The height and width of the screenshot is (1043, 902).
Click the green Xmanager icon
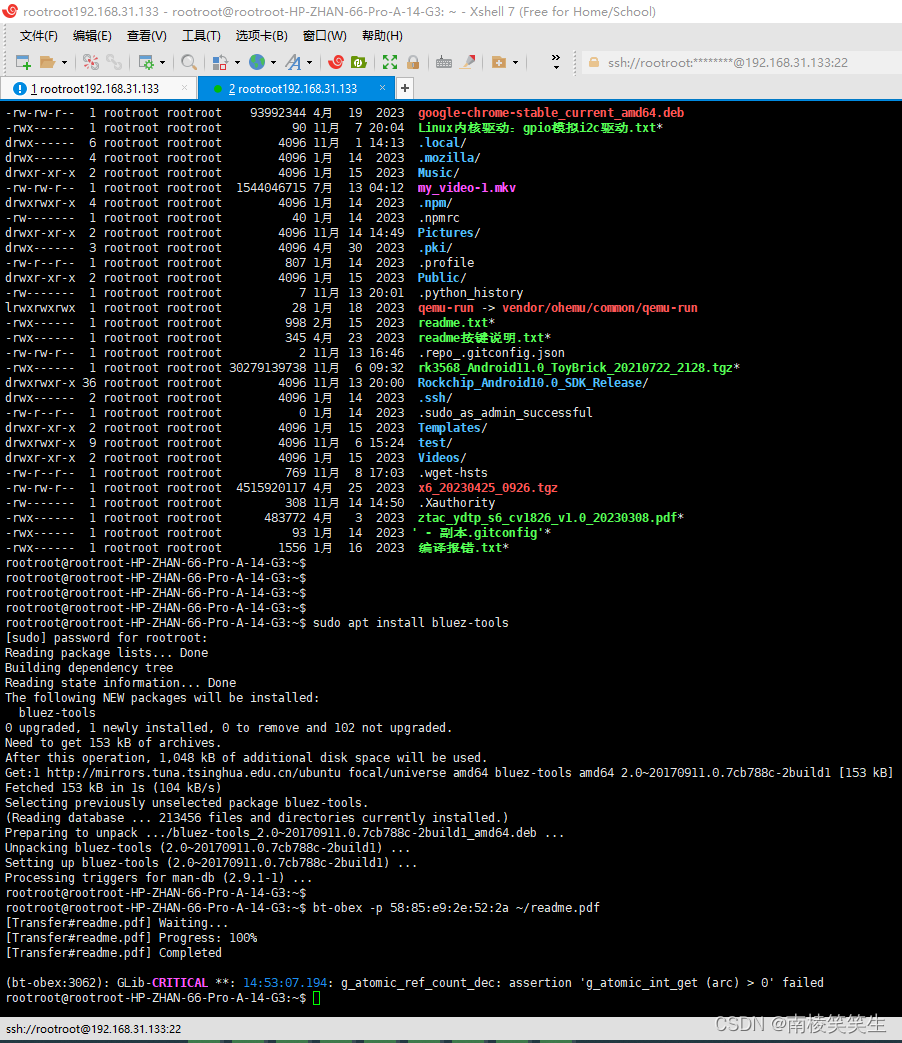(x=361, y=62)
